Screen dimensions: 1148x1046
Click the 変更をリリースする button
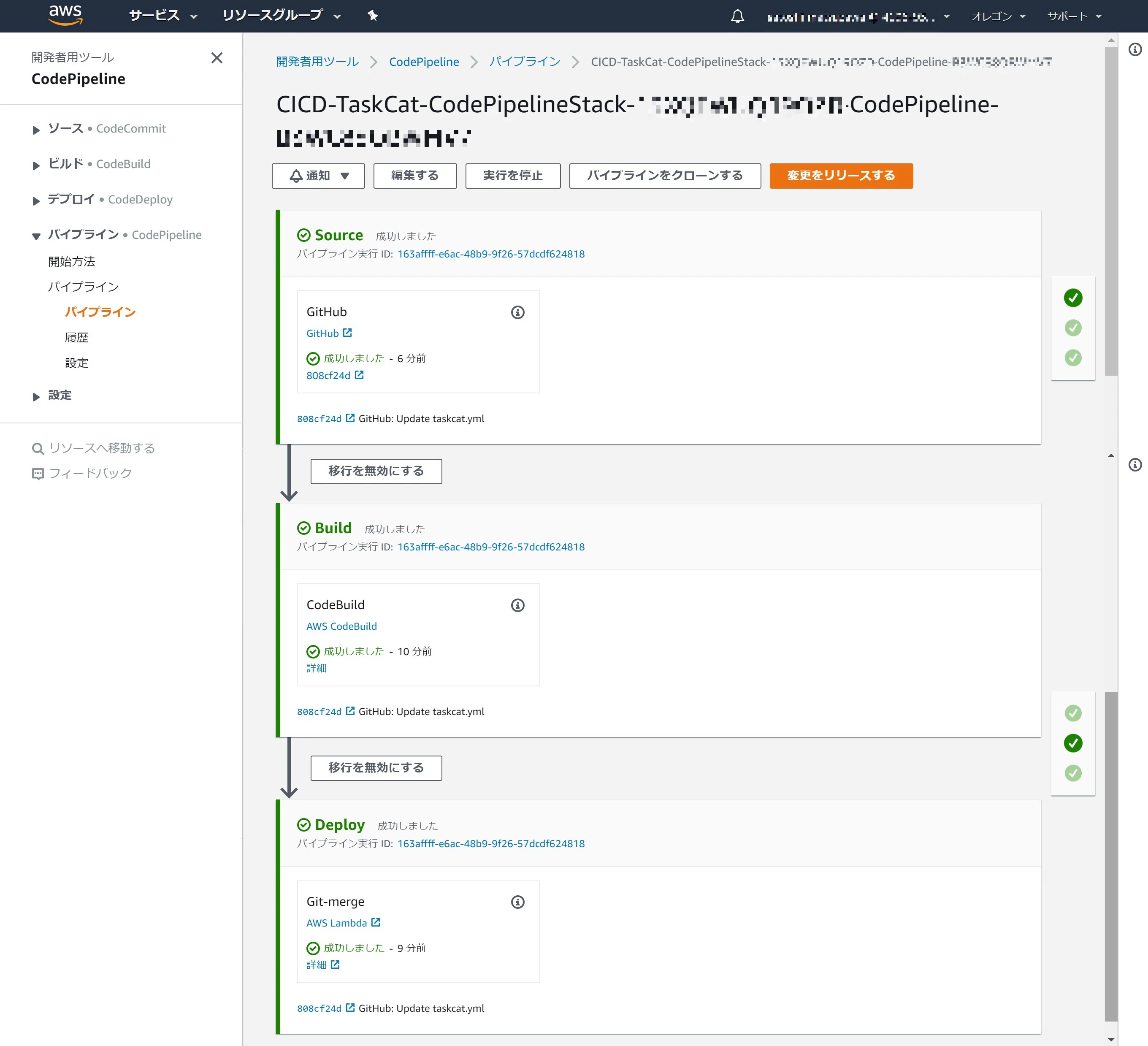click(841, 176)
